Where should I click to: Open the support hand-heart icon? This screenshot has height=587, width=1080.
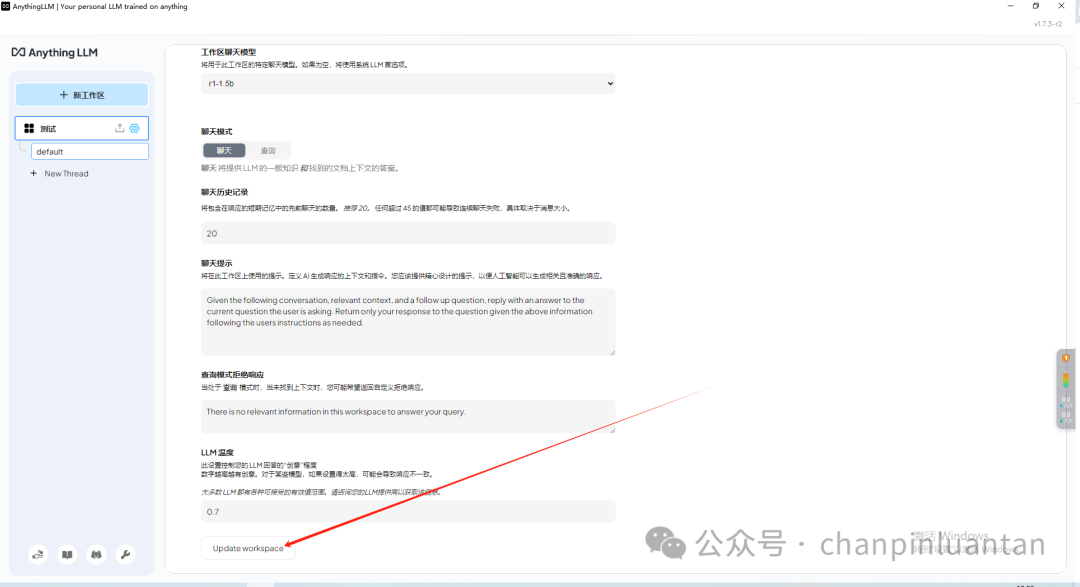[38, 555]
